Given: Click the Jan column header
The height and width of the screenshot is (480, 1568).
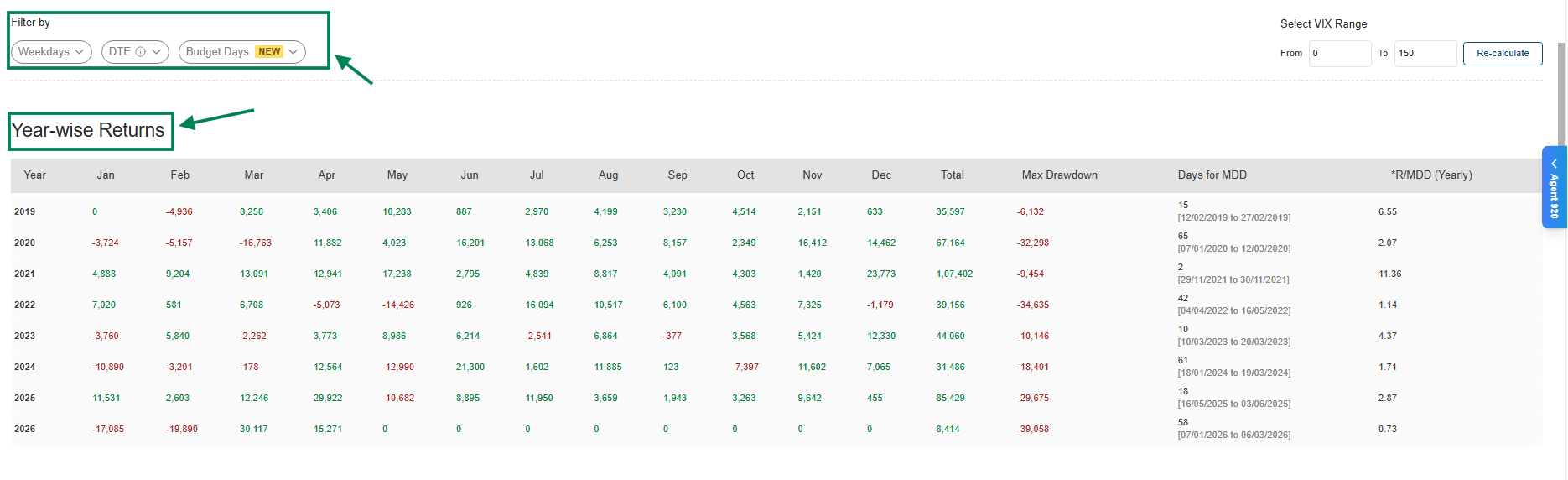Looking at the screenshot, I should tap(106, 175).
